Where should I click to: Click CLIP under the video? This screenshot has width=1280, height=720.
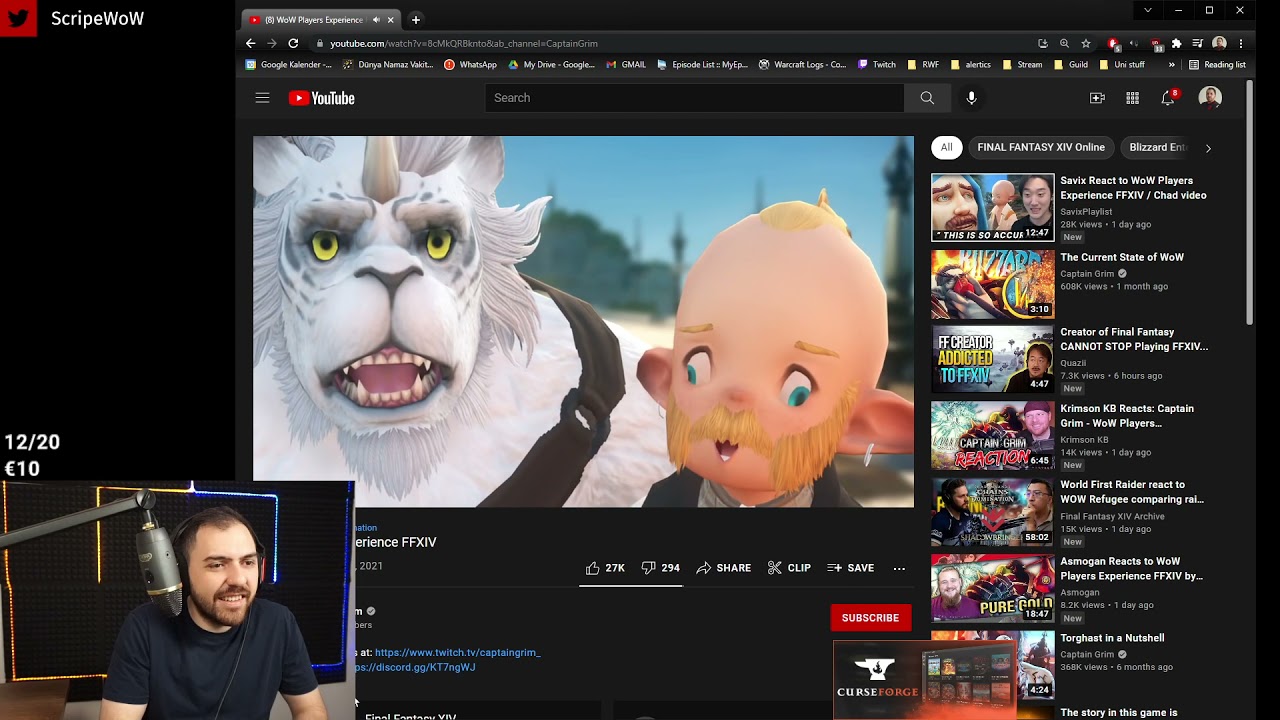[789, 568]
